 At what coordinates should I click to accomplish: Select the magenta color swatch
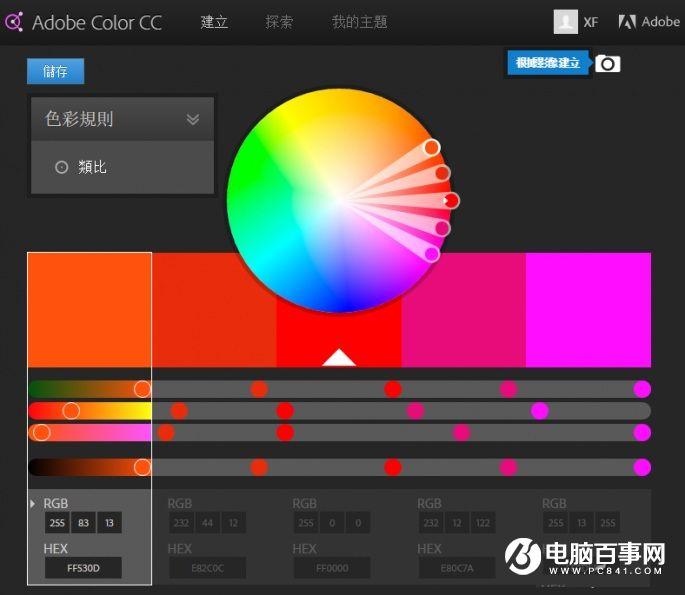tap(588, 310)
